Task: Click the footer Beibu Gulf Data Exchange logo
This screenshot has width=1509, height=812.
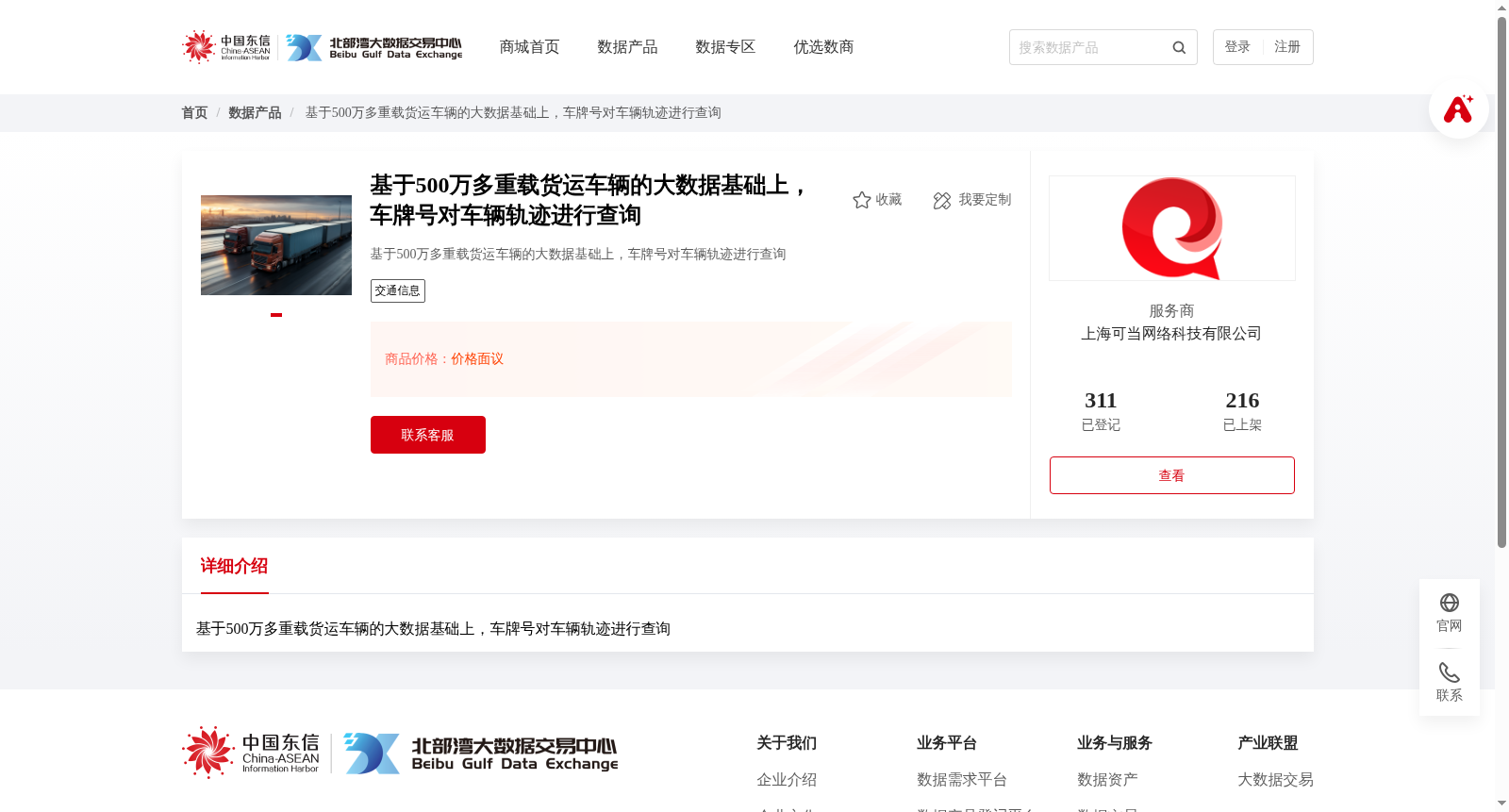Action: pyautogui.click(x=481, y=754)
